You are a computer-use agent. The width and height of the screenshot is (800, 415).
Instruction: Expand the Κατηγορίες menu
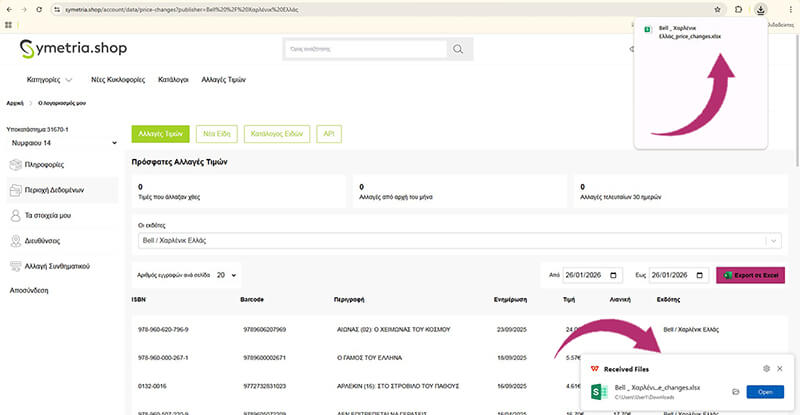click(49, 80)
